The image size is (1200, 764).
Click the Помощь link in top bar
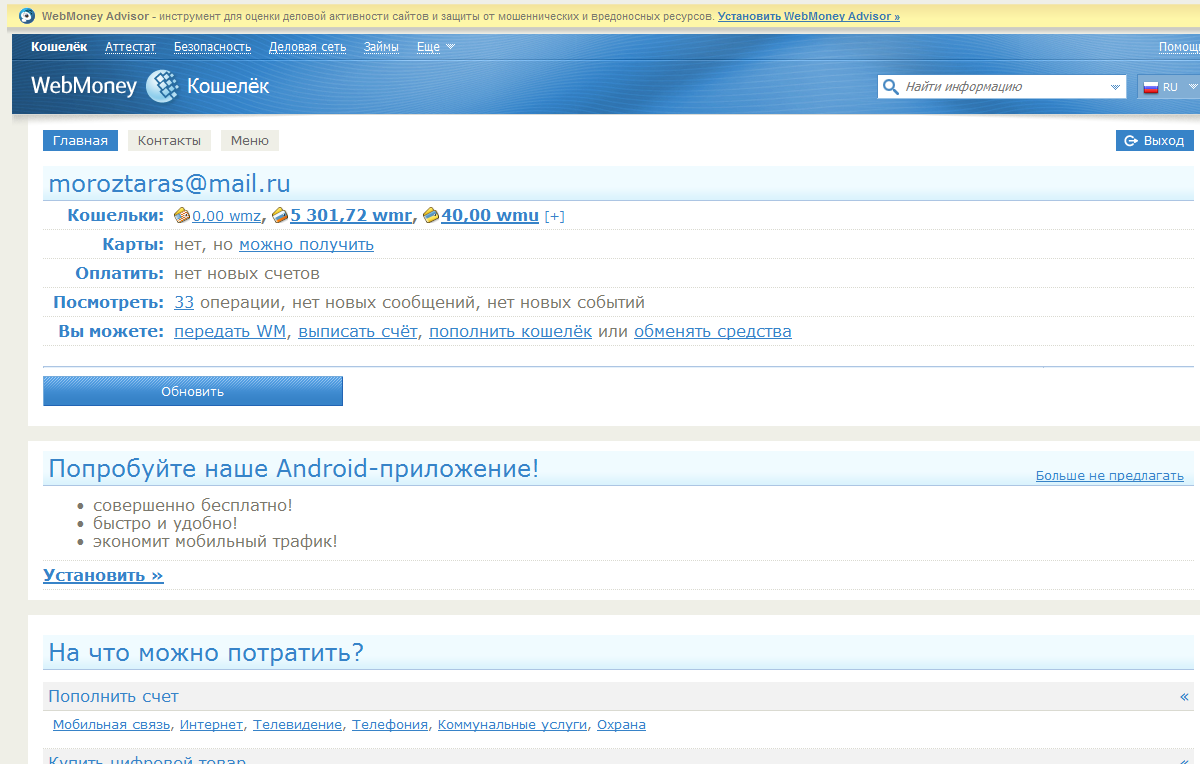(1179, 47)
